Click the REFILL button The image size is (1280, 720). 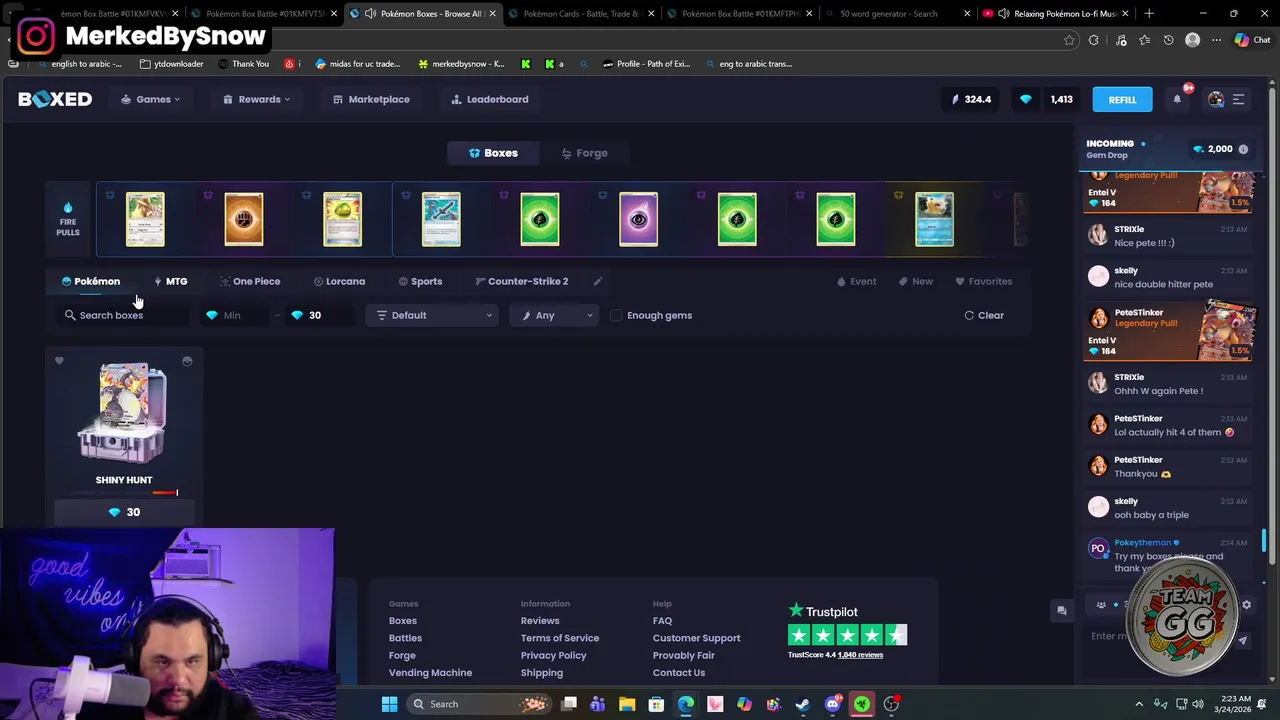pos(1122,99)
